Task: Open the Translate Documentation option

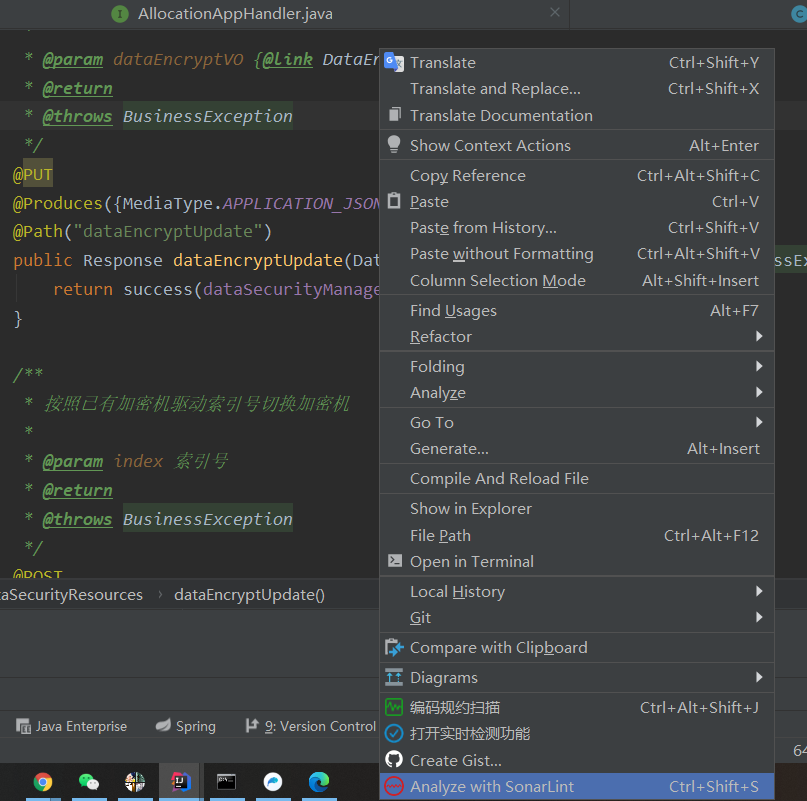Action: point(500,116)
